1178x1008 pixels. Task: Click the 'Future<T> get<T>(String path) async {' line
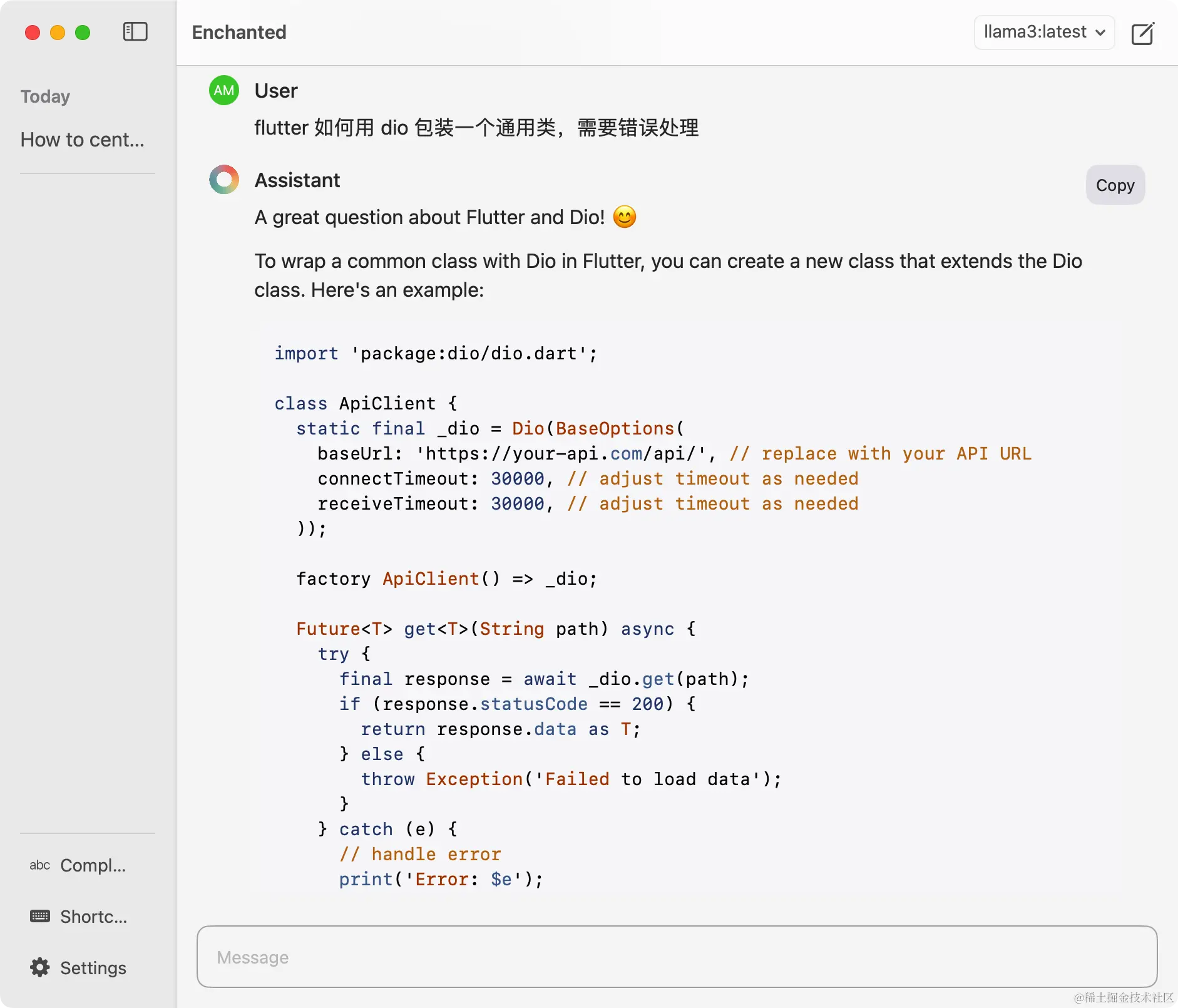pos(496,629)
